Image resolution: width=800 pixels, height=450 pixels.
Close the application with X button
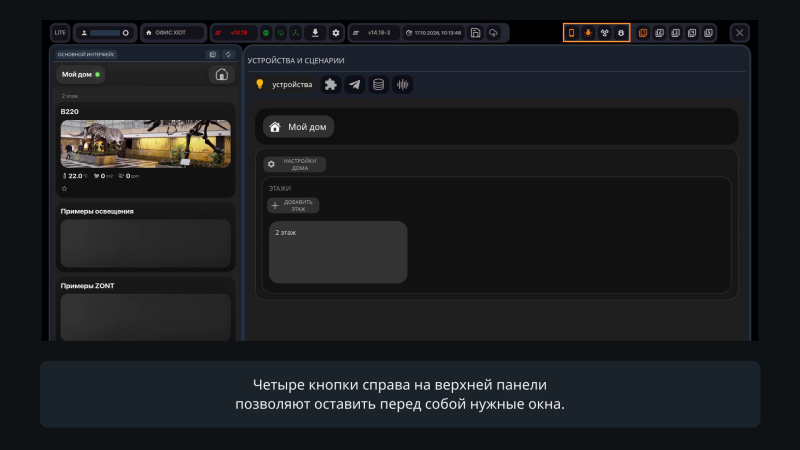pos(739,33)
